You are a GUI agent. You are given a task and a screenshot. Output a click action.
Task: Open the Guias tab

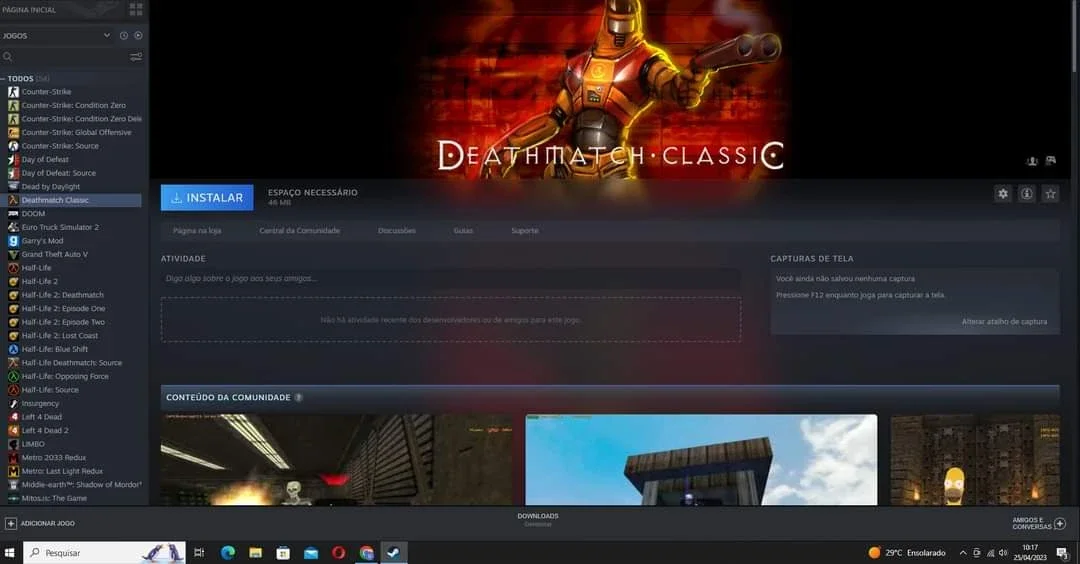tap(463, 231)
